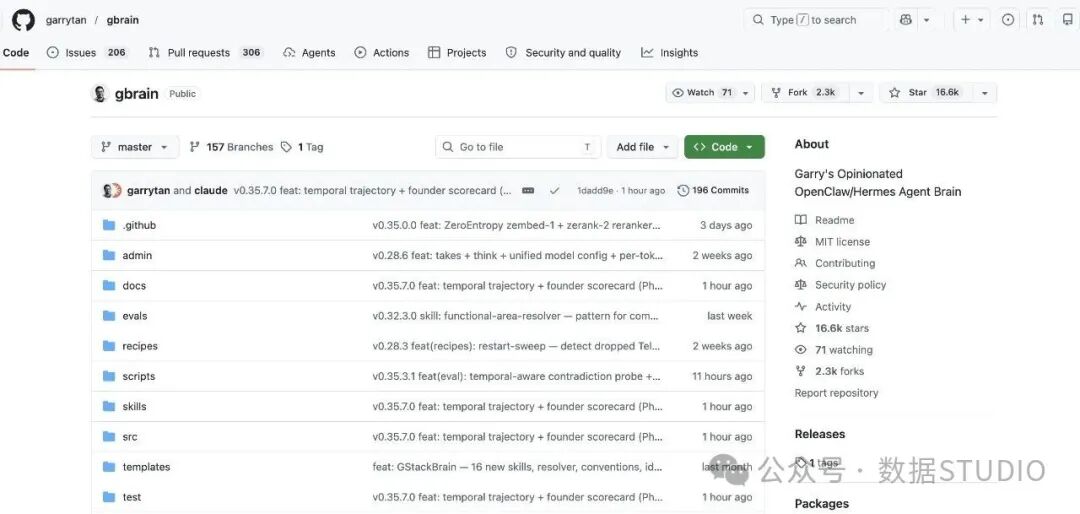Open templates commit message feat: GStackBrain

pos(517,467)
